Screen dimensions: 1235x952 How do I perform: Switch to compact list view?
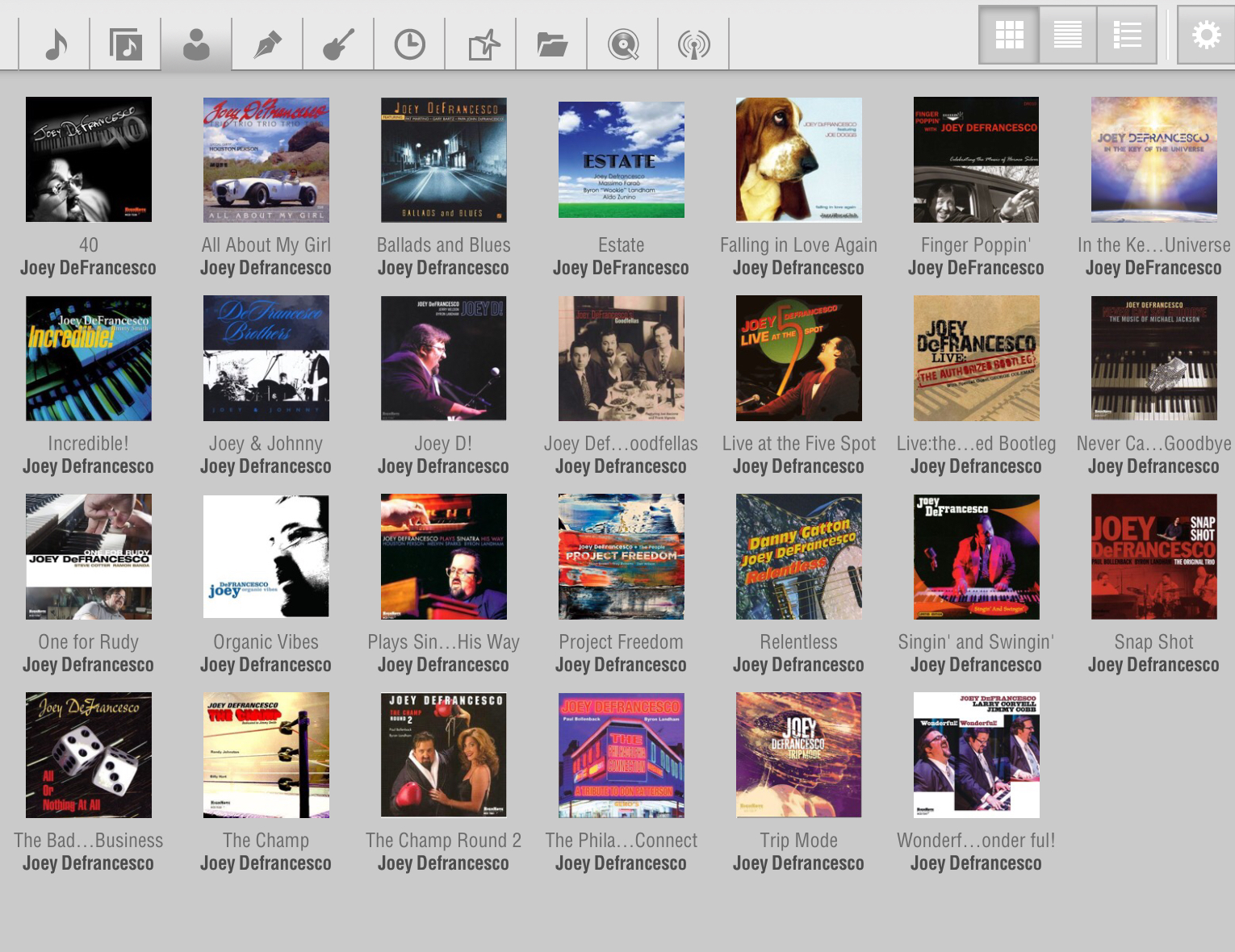coord(1068,35)
